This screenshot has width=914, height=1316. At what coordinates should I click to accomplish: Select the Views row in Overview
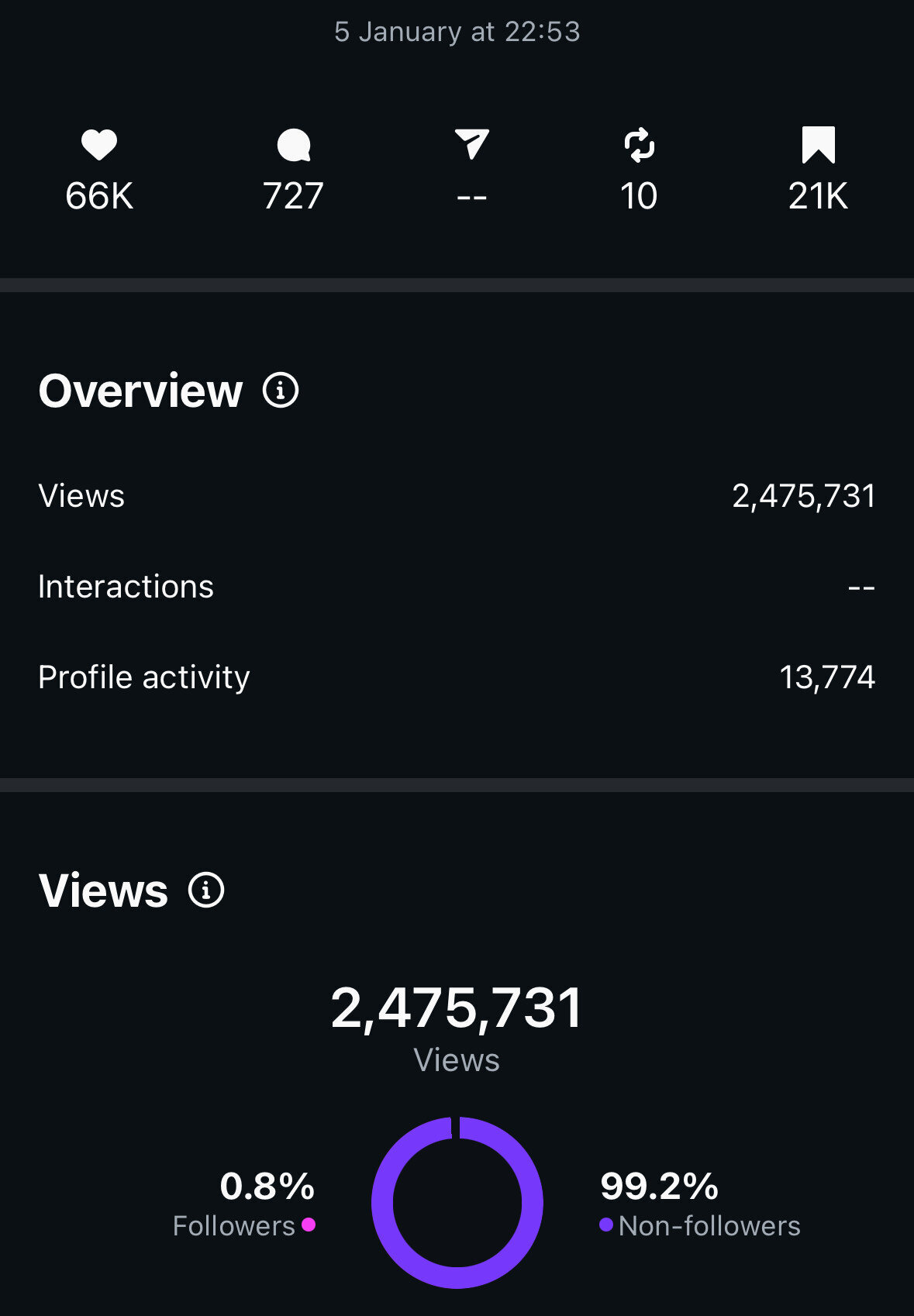tap(457, 496)
